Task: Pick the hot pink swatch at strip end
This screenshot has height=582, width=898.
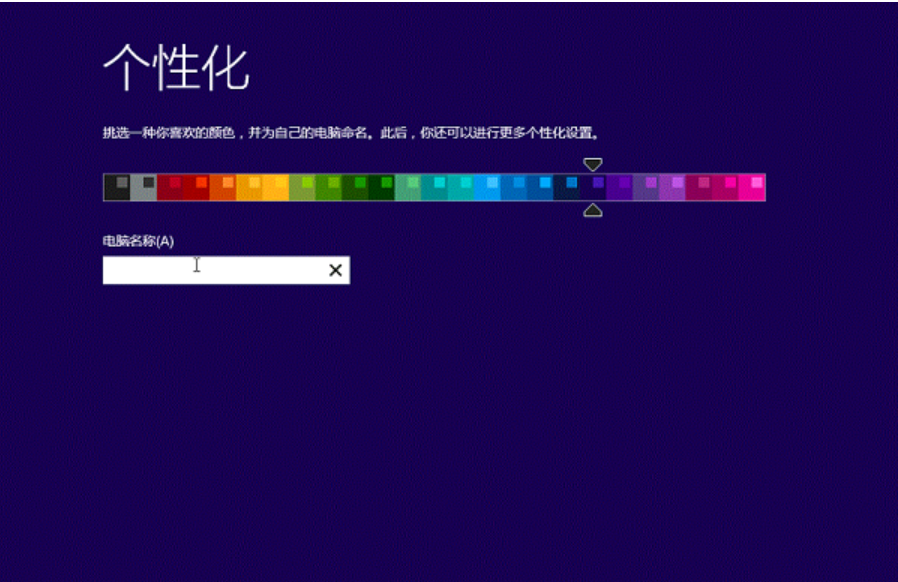Action: tap(751, 187)
